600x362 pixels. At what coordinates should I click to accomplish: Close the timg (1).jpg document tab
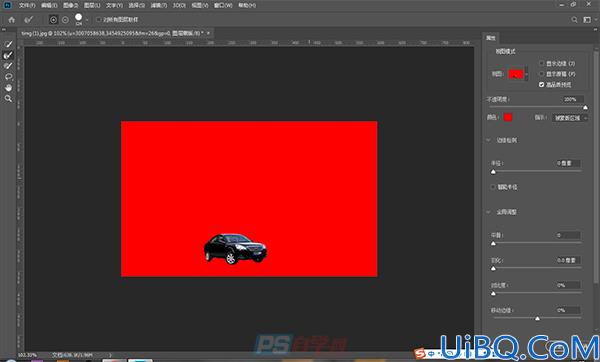[209, 33]
